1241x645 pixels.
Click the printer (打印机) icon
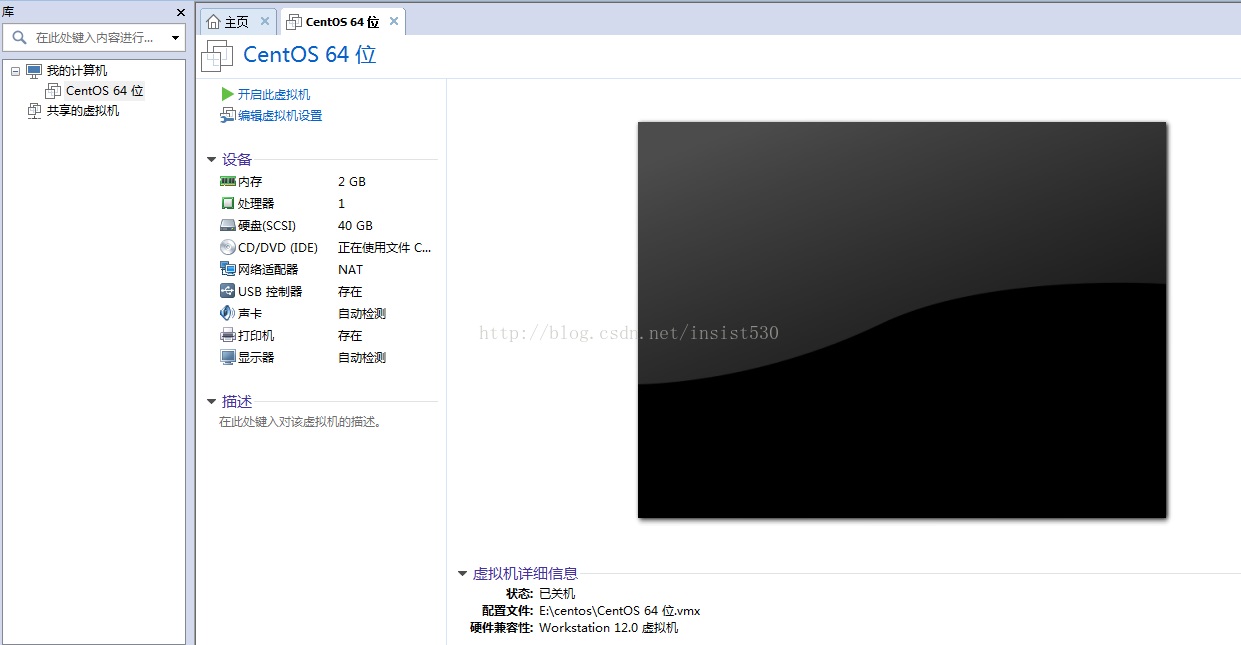[x=227, y=335]
